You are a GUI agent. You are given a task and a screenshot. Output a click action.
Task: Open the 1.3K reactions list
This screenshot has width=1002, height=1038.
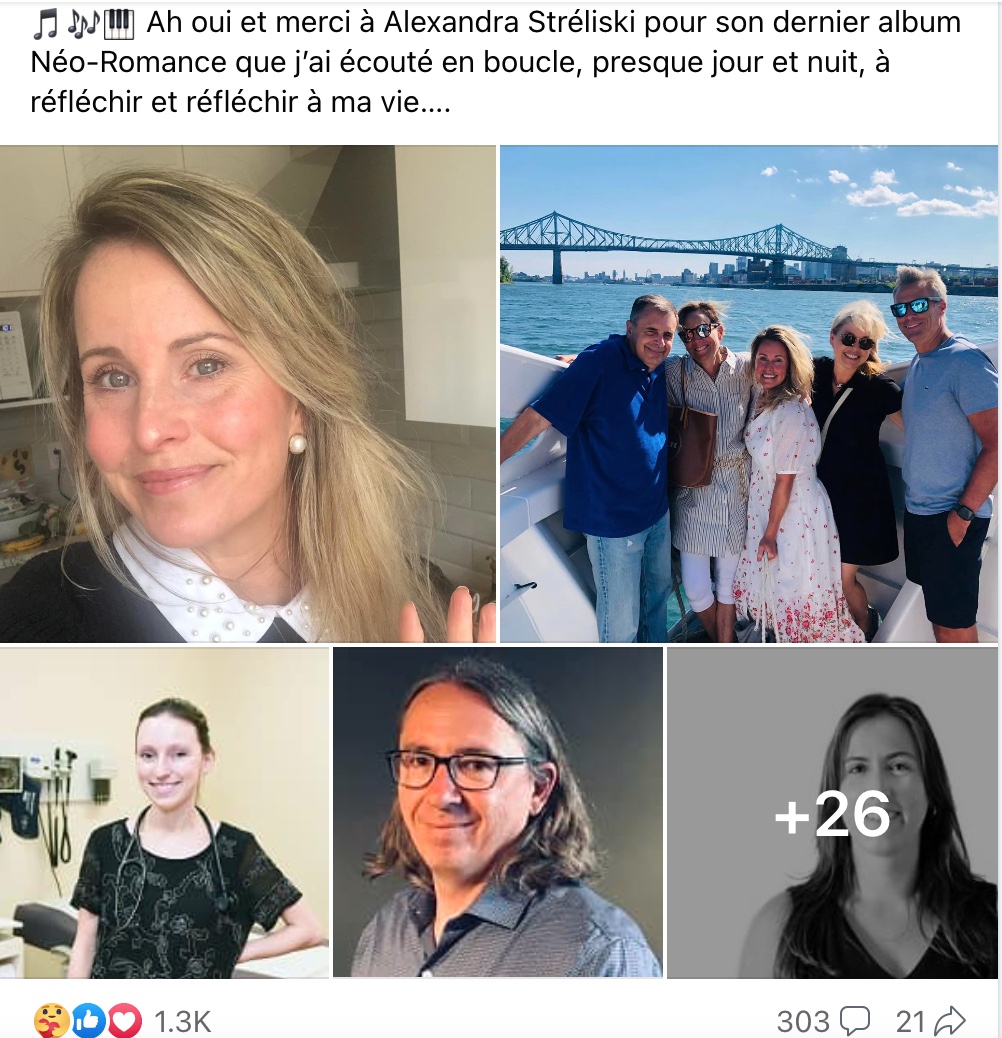(x=182, y=1021)
